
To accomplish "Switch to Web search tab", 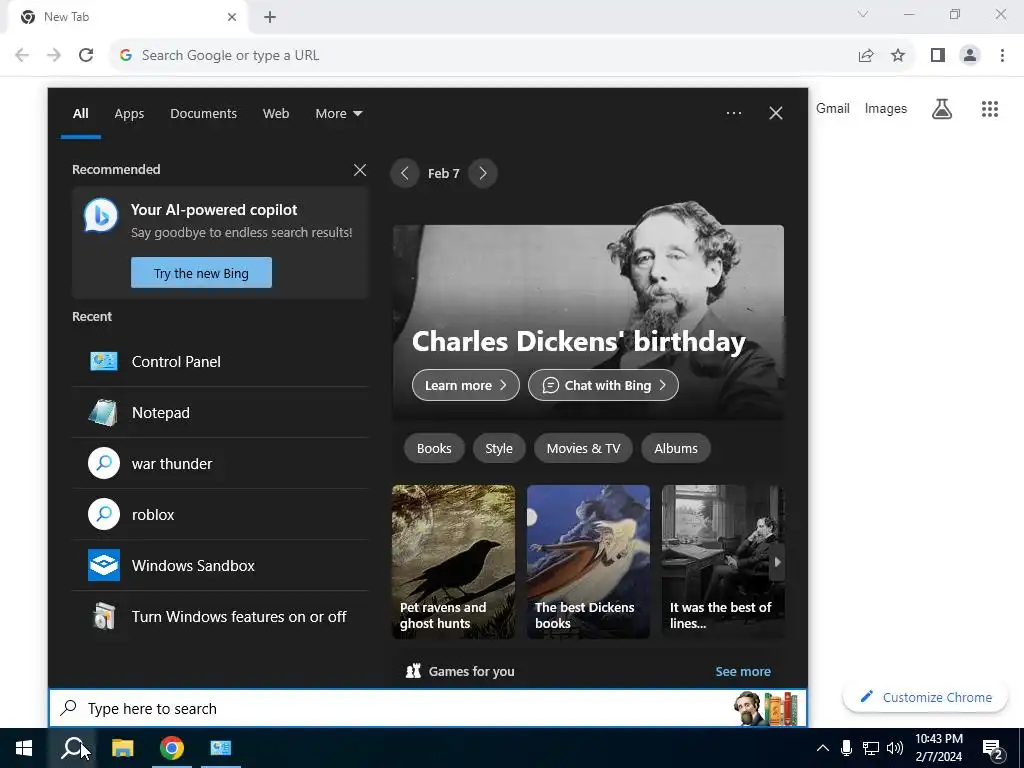I will pos(276,114).
